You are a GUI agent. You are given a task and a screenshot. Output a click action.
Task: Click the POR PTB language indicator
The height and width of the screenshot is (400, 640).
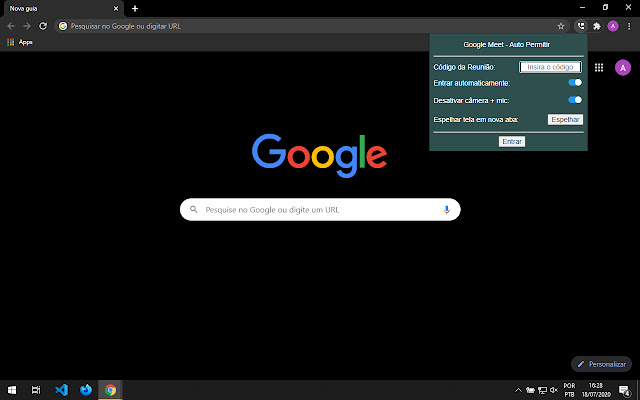[569, 390]
